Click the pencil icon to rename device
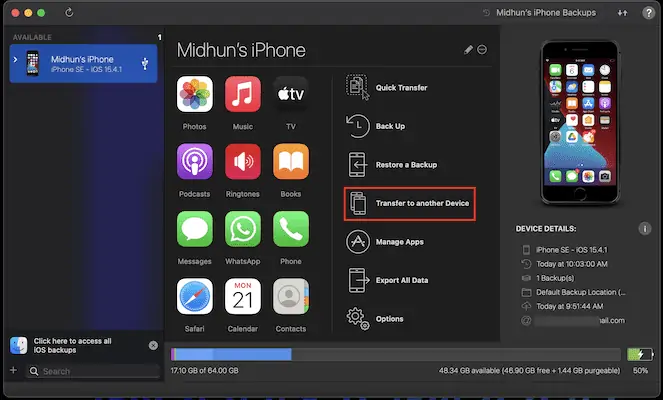 468,50
